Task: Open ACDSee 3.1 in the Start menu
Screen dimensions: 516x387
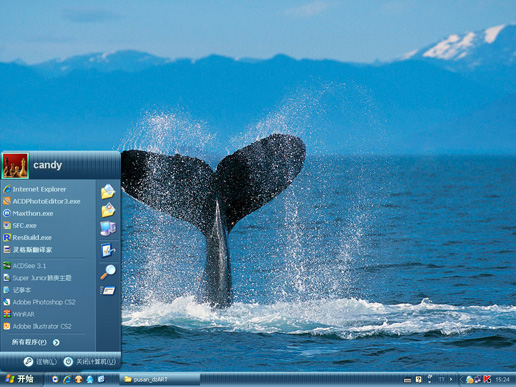Action: pyautogui.click(x=24, y=266)
